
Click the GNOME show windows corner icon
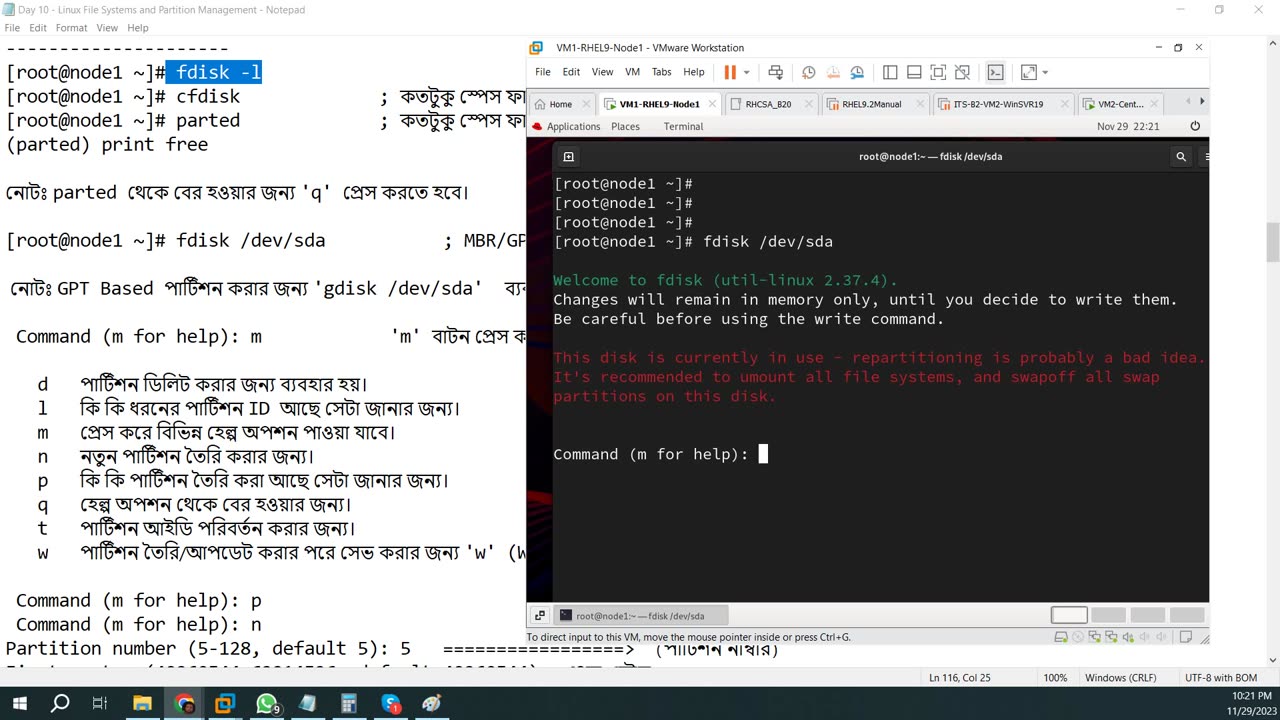click(x=539, y=616)
